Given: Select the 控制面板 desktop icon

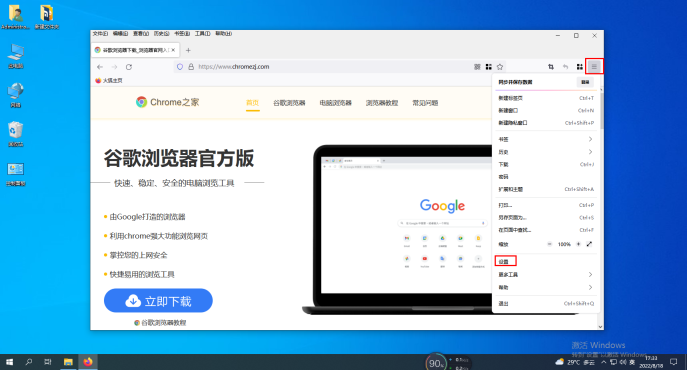Looking at the screenshot, I should click(16, 174).
